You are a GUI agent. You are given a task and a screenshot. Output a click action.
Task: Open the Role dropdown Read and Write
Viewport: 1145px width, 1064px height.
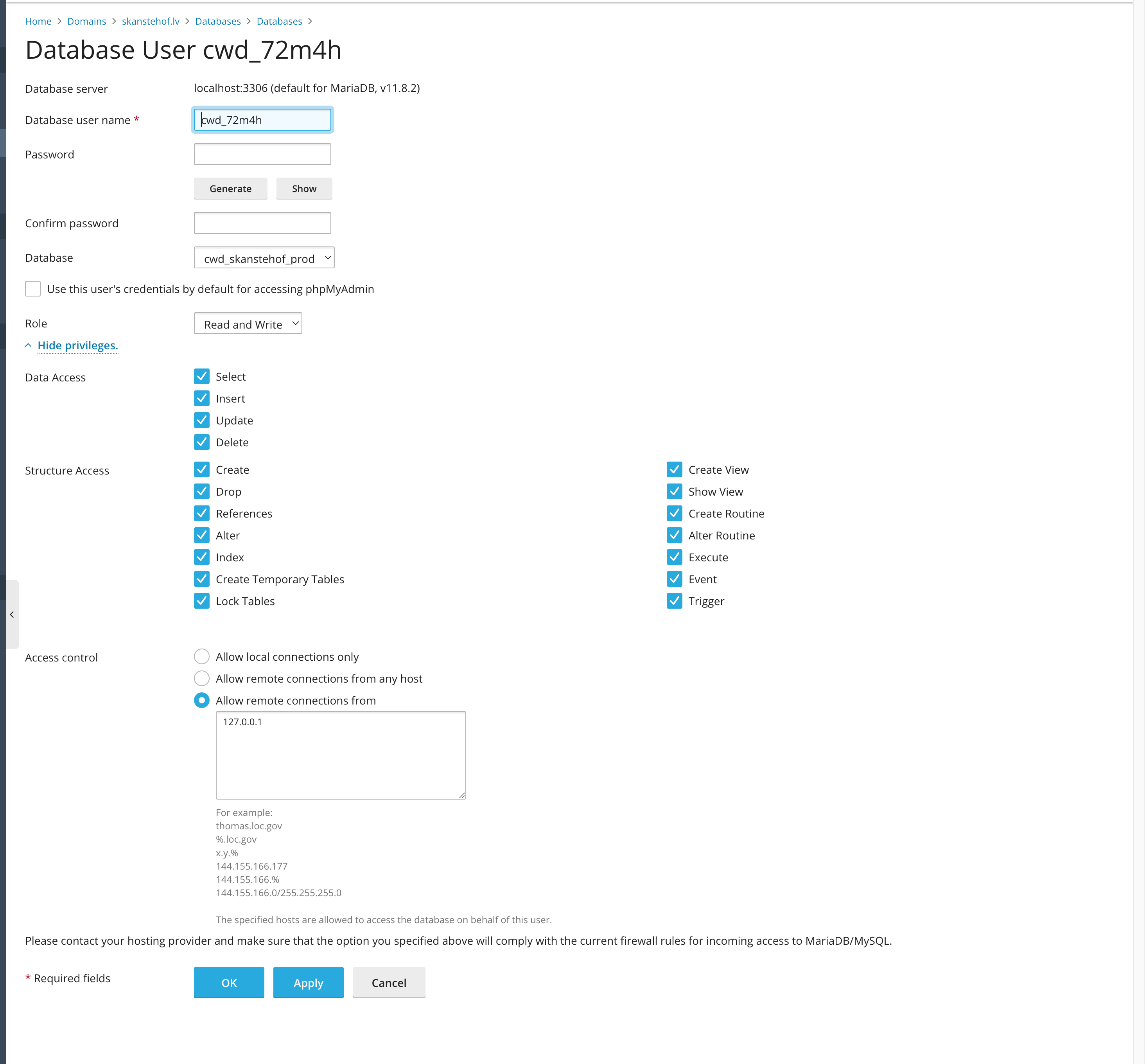tap(248, 324)
